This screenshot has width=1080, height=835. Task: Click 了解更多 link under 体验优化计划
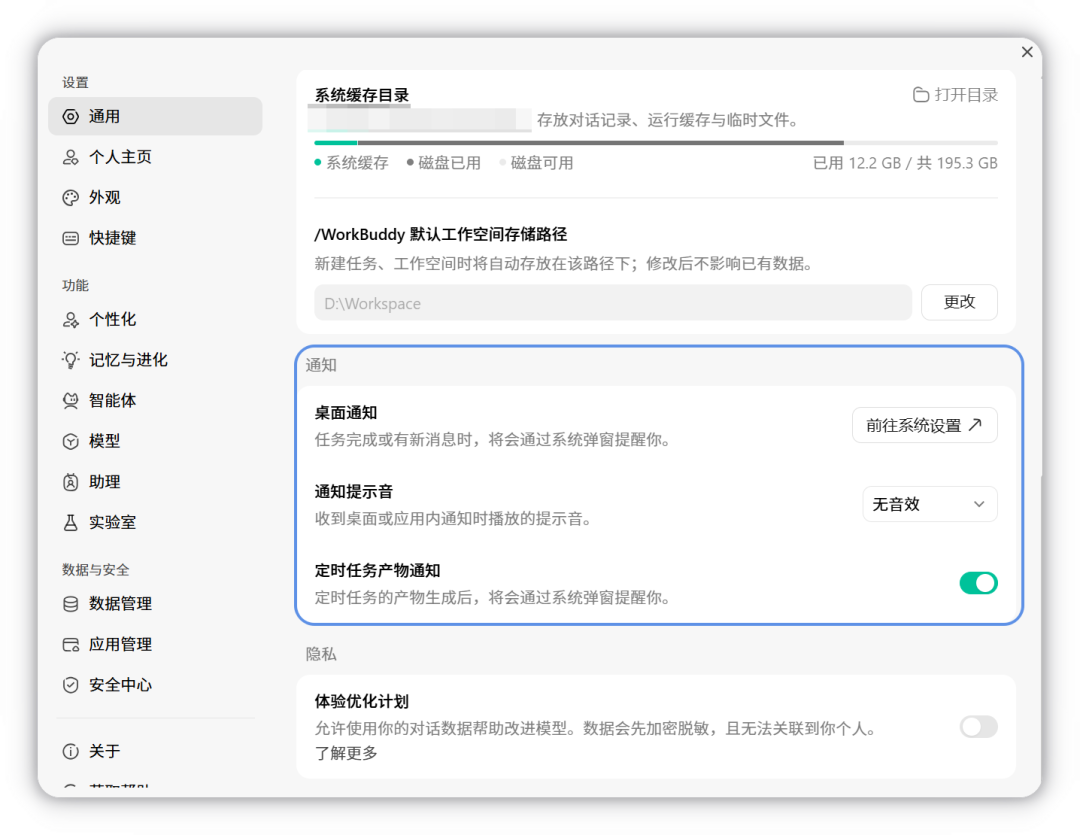pos(346,753)
